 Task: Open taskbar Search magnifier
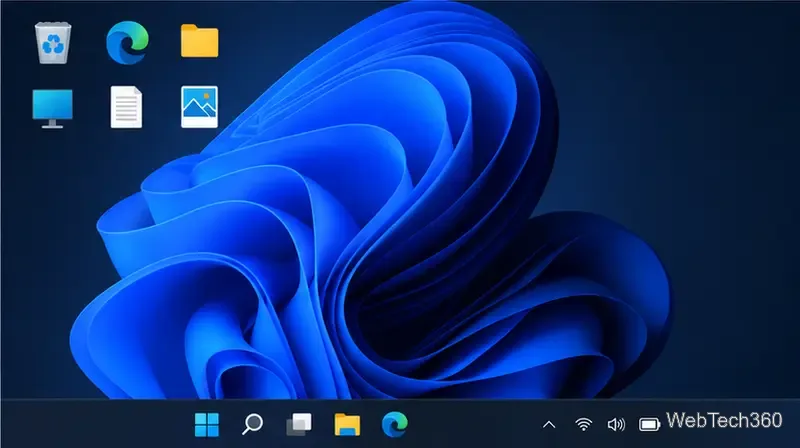coord(252,424)
